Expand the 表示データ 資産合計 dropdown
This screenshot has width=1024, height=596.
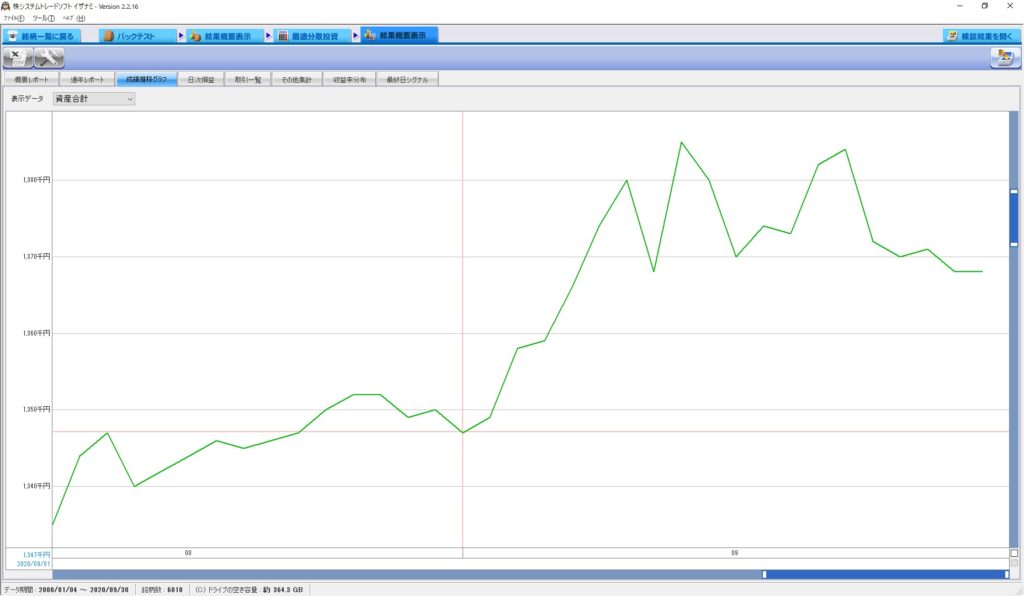click(93, 99)
